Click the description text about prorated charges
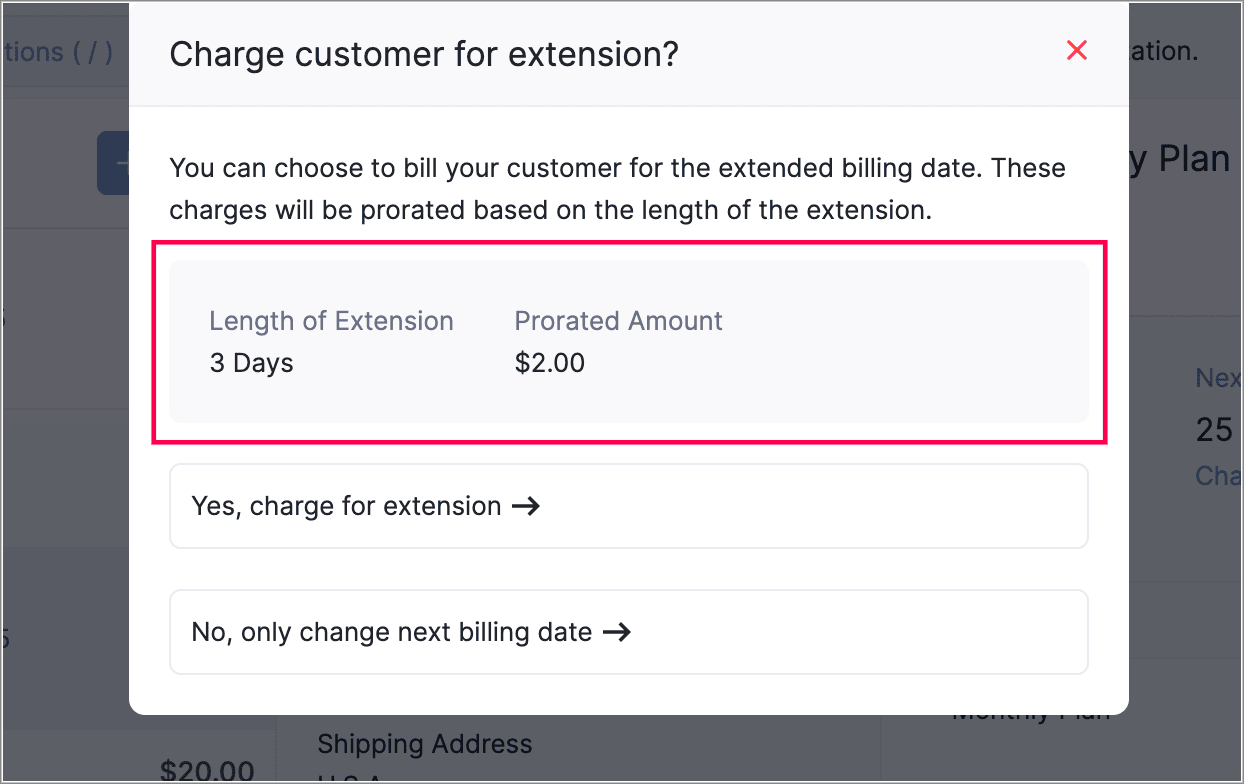 [x=617, y=189]
